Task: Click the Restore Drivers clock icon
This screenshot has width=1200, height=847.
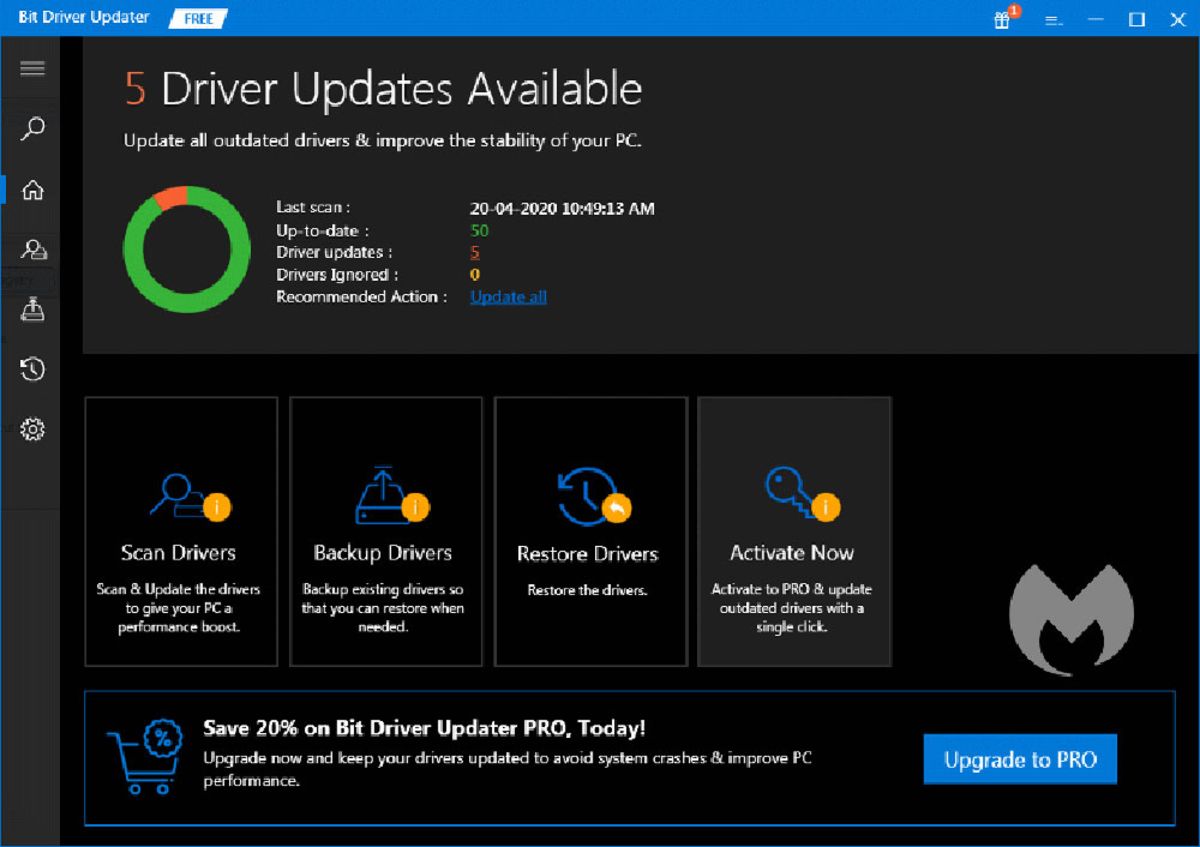Action: pos(594,496)
